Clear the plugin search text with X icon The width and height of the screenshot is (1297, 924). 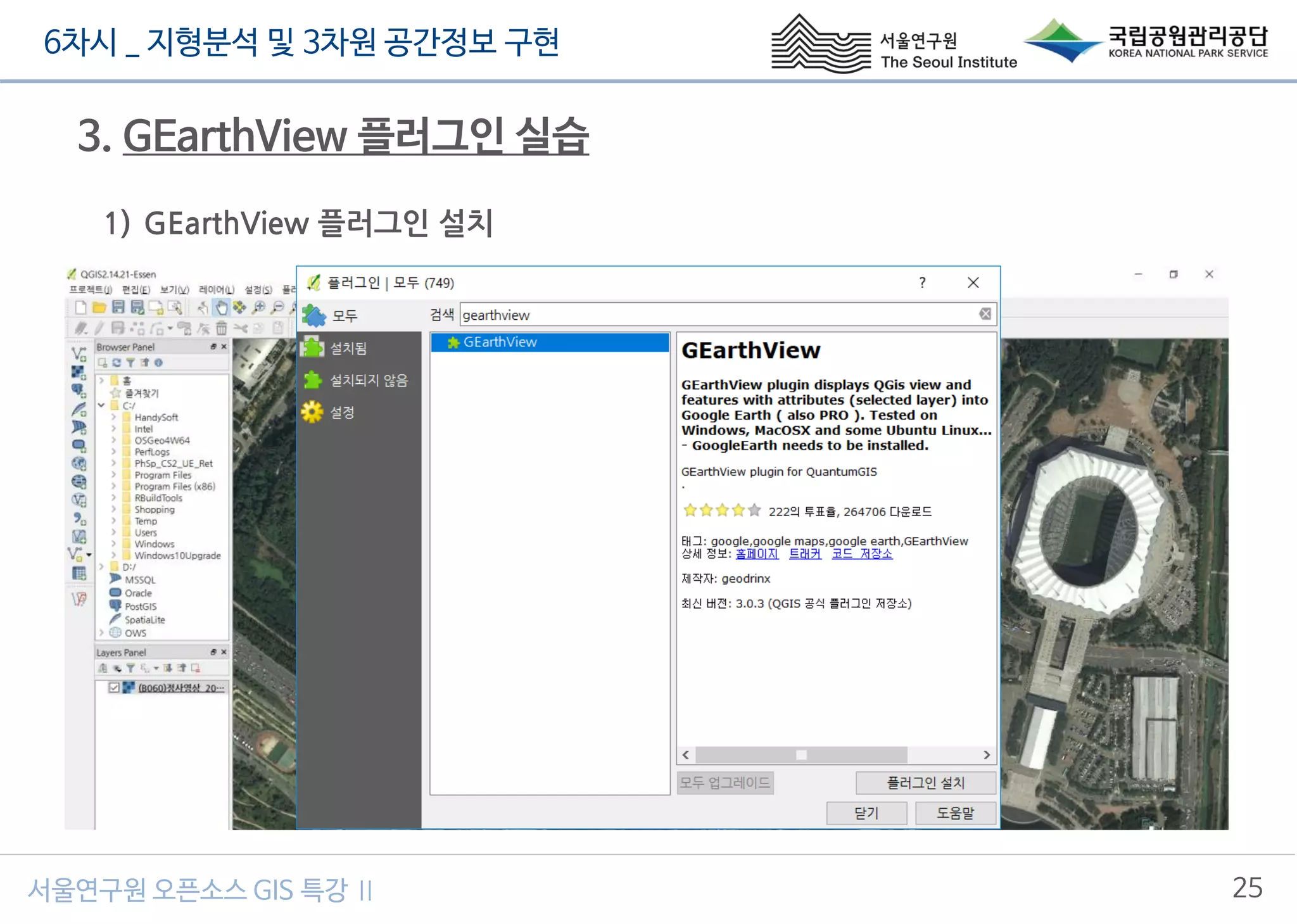pyautogui.click(x=985, y=313)
